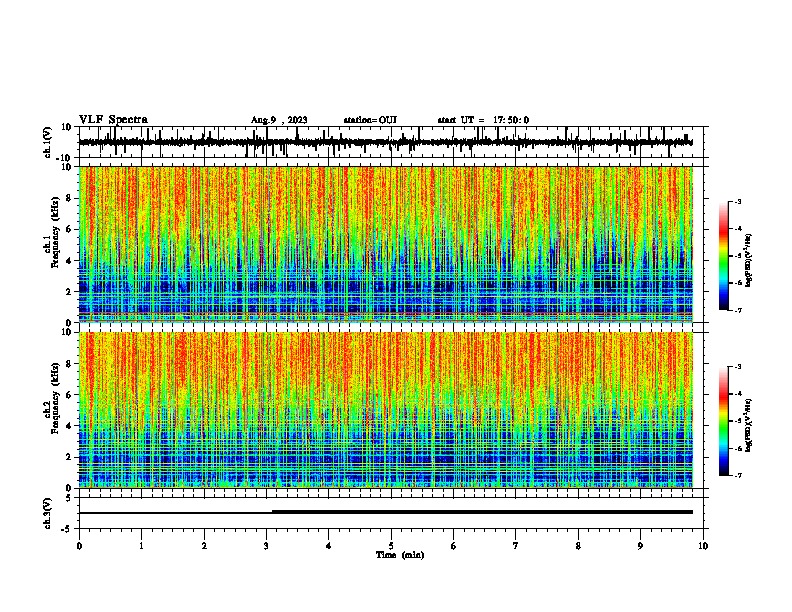Screen dimensions: 792x612
Task: Click the "ch.1(V)" waveform axis label
Action: click(48, 142)
